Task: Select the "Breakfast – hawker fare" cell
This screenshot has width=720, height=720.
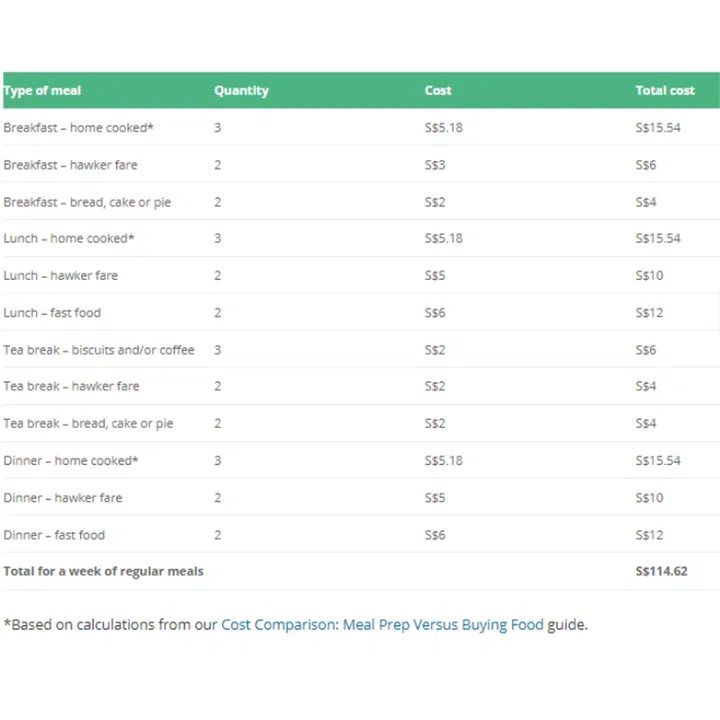Action: pos(70,165)
